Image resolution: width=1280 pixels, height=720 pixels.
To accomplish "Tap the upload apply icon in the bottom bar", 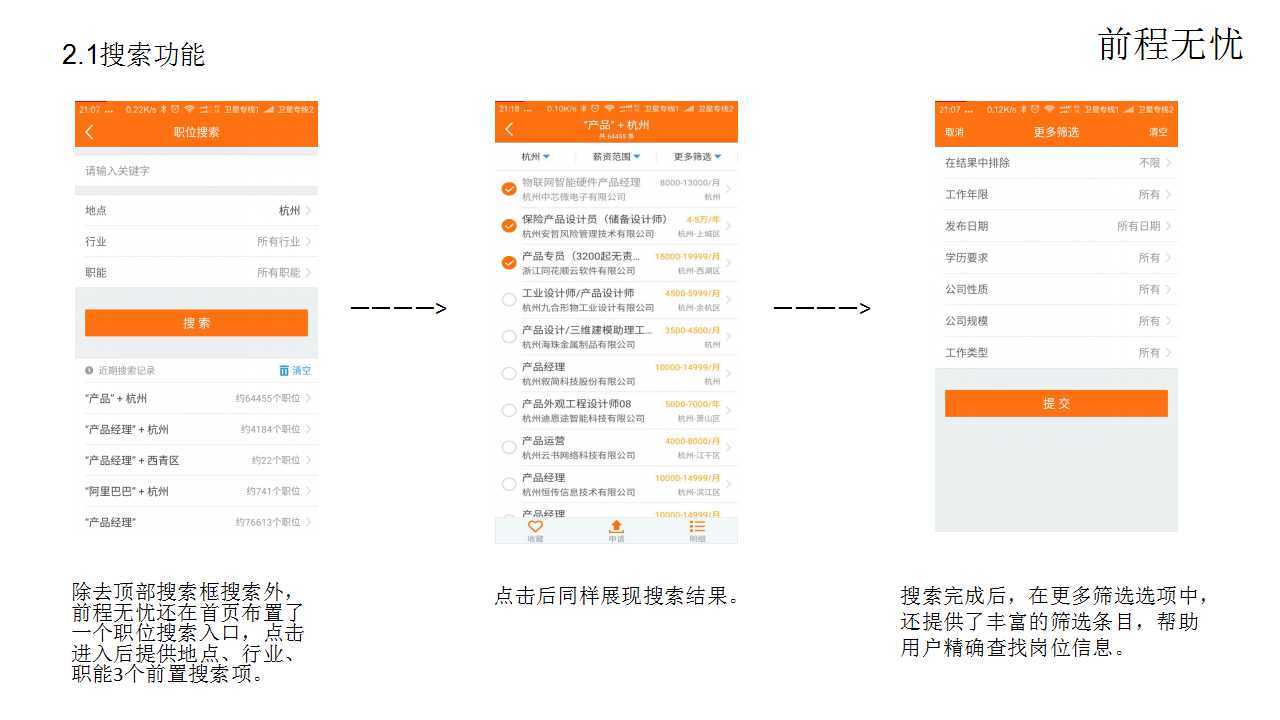I will 616,526.
